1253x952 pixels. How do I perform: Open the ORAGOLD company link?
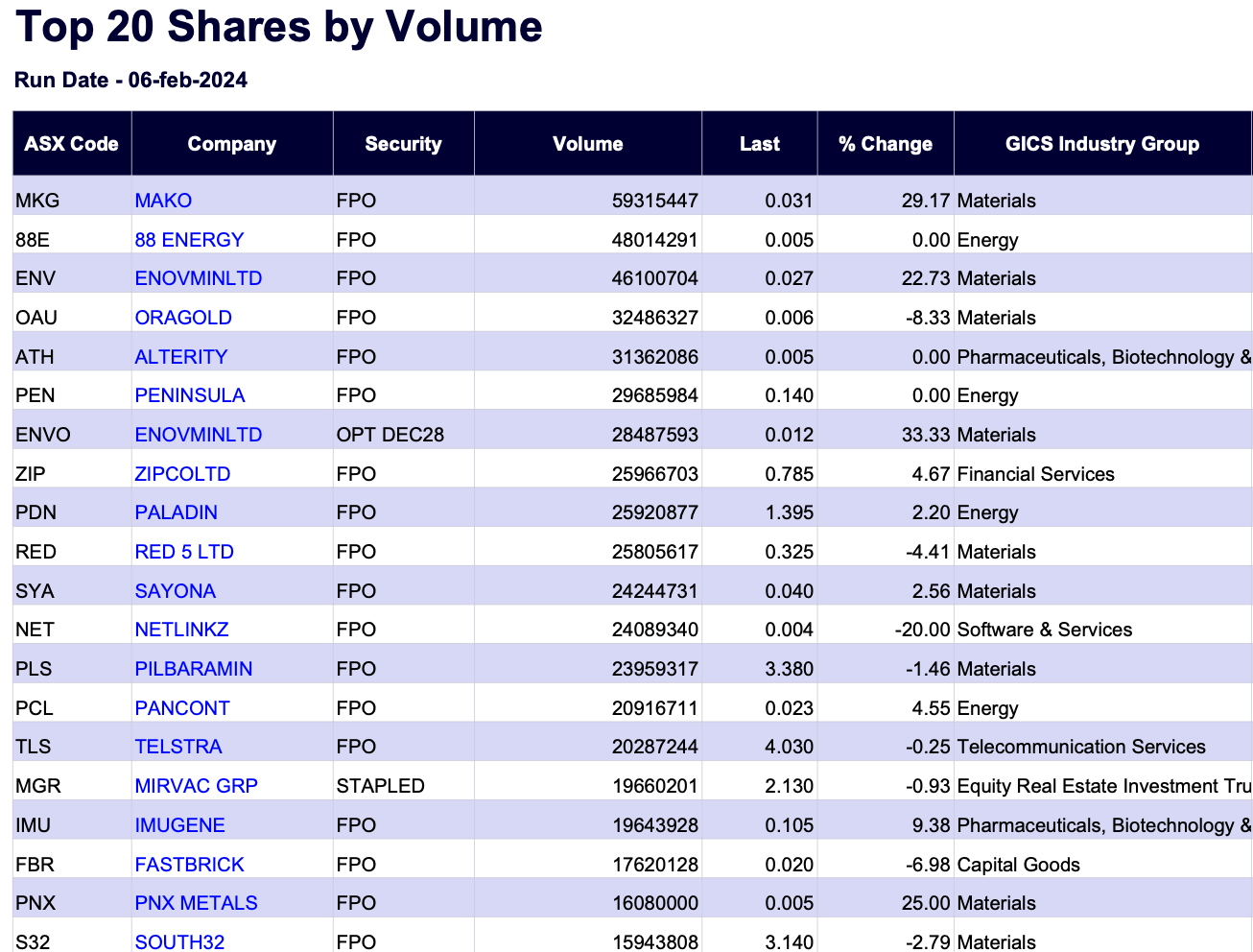point(183,318)
